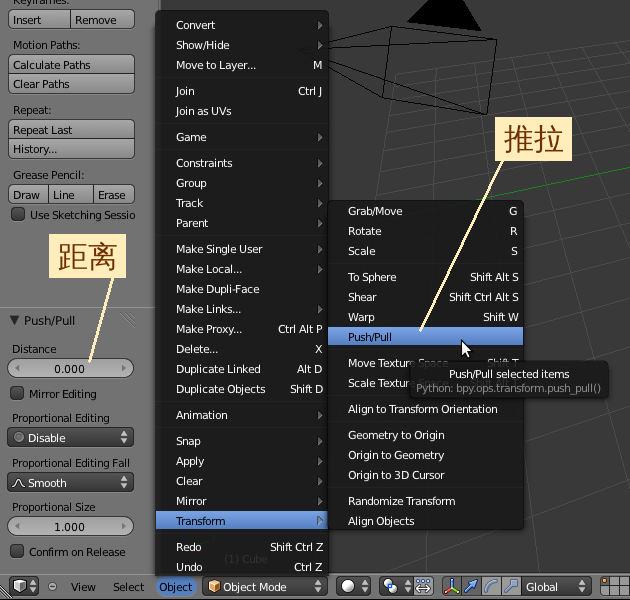The width and height of the screenshot is (630, 600).
Task: Choose Join as UVs menu entry
Action: pyautogui.click(x=242, y=111)
